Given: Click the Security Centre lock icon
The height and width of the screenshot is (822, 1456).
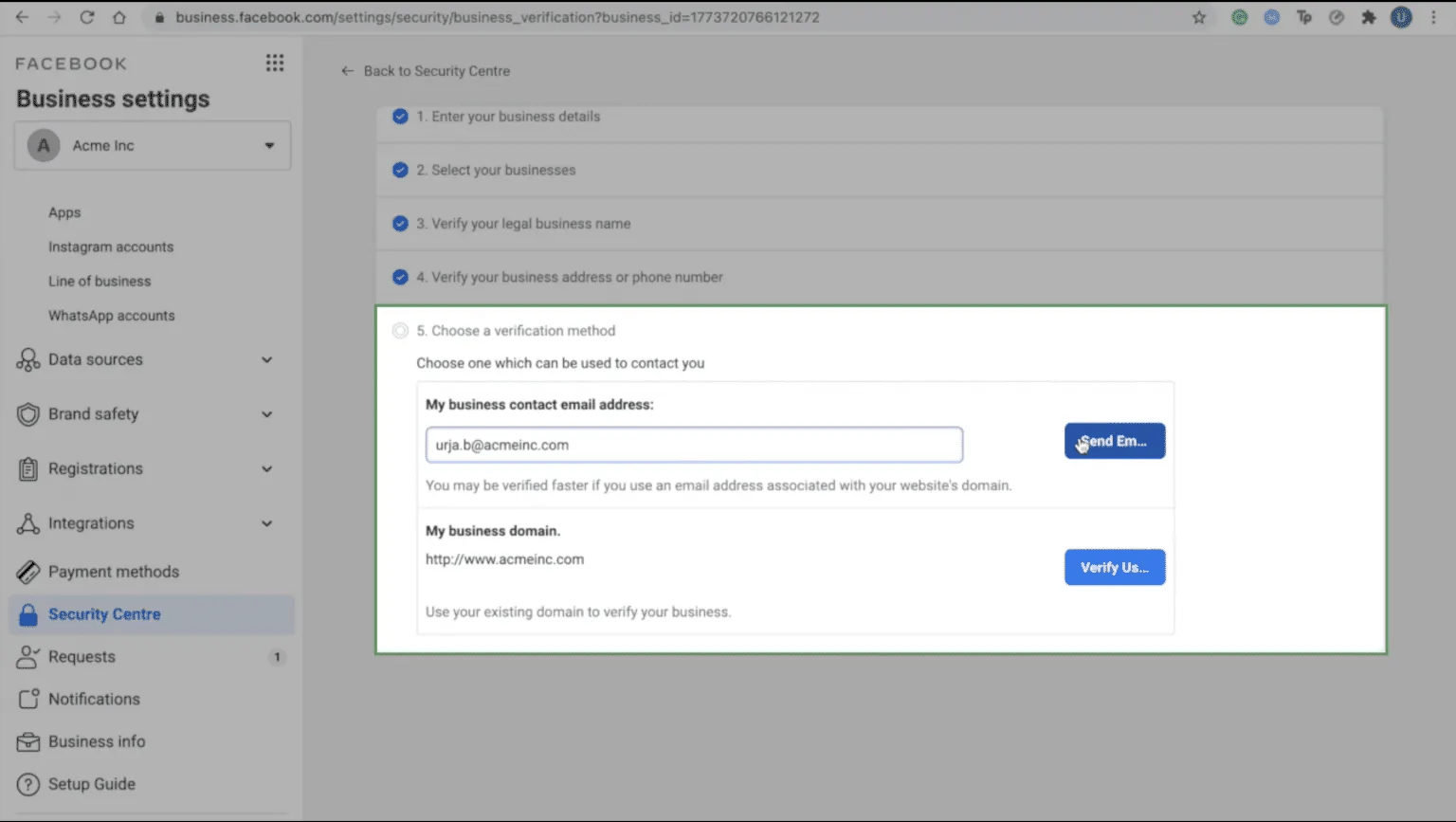Looking at the screenshot, I should point(28,614).
